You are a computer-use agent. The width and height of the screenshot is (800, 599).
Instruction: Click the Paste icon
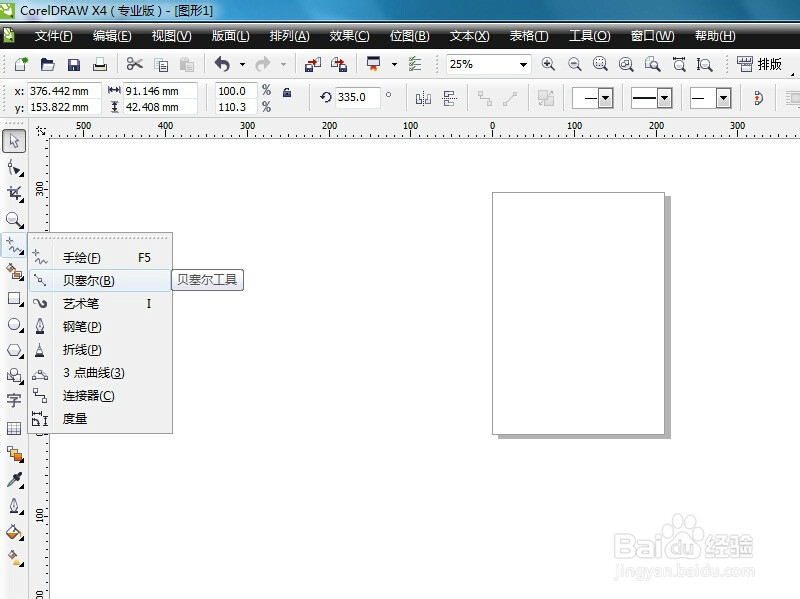click(187, 64)
